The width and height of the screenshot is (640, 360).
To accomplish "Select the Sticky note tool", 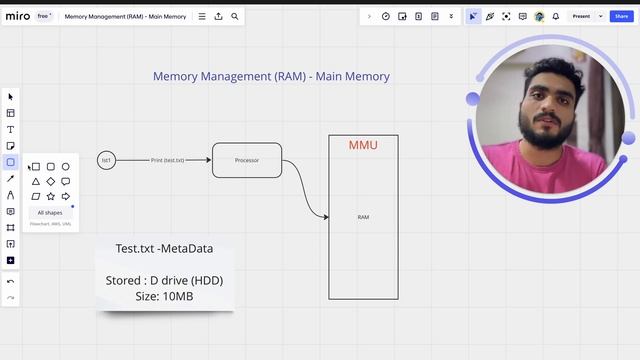I will click(x=11, y=146).
